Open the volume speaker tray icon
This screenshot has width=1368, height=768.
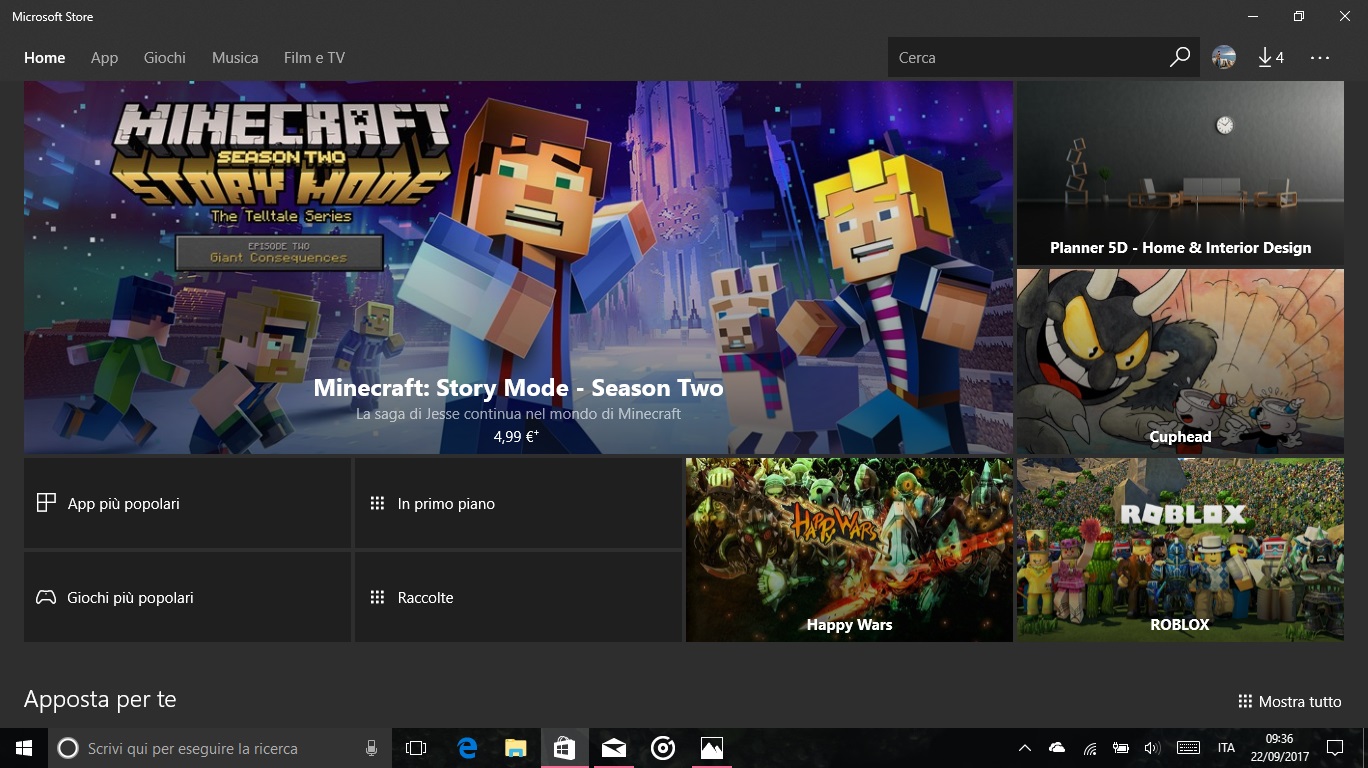[1152, 748]
